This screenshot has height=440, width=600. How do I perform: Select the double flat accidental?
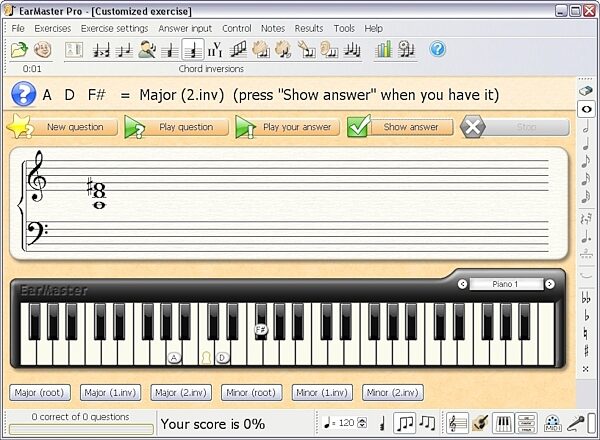click(586, 298)
